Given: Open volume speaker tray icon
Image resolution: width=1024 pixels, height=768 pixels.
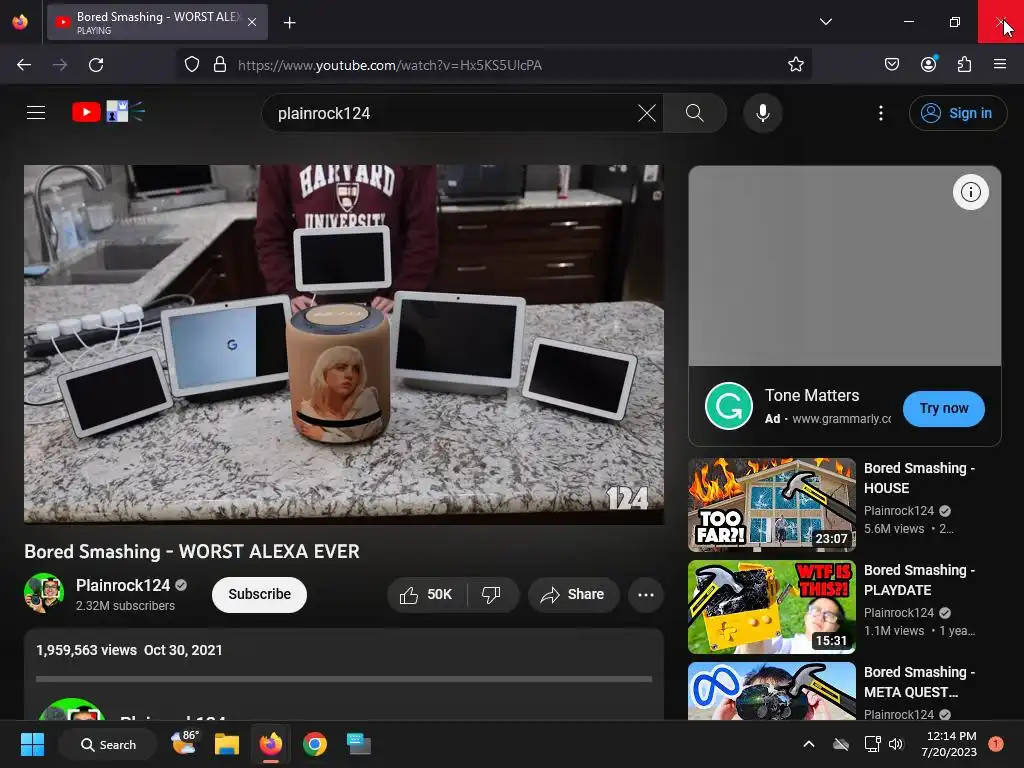Looking at the screenshot, I should (x=896, y=744).
